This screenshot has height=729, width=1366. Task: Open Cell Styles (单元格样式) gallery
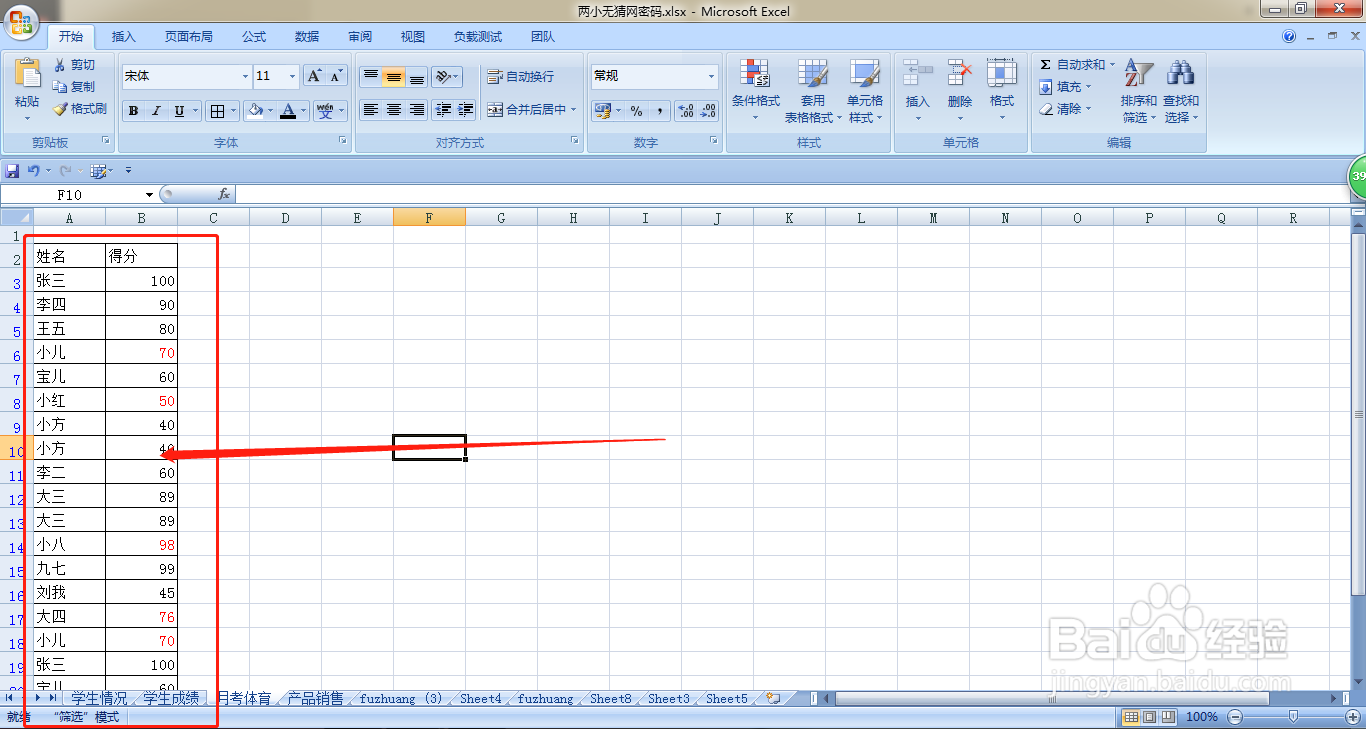(864, 90)
